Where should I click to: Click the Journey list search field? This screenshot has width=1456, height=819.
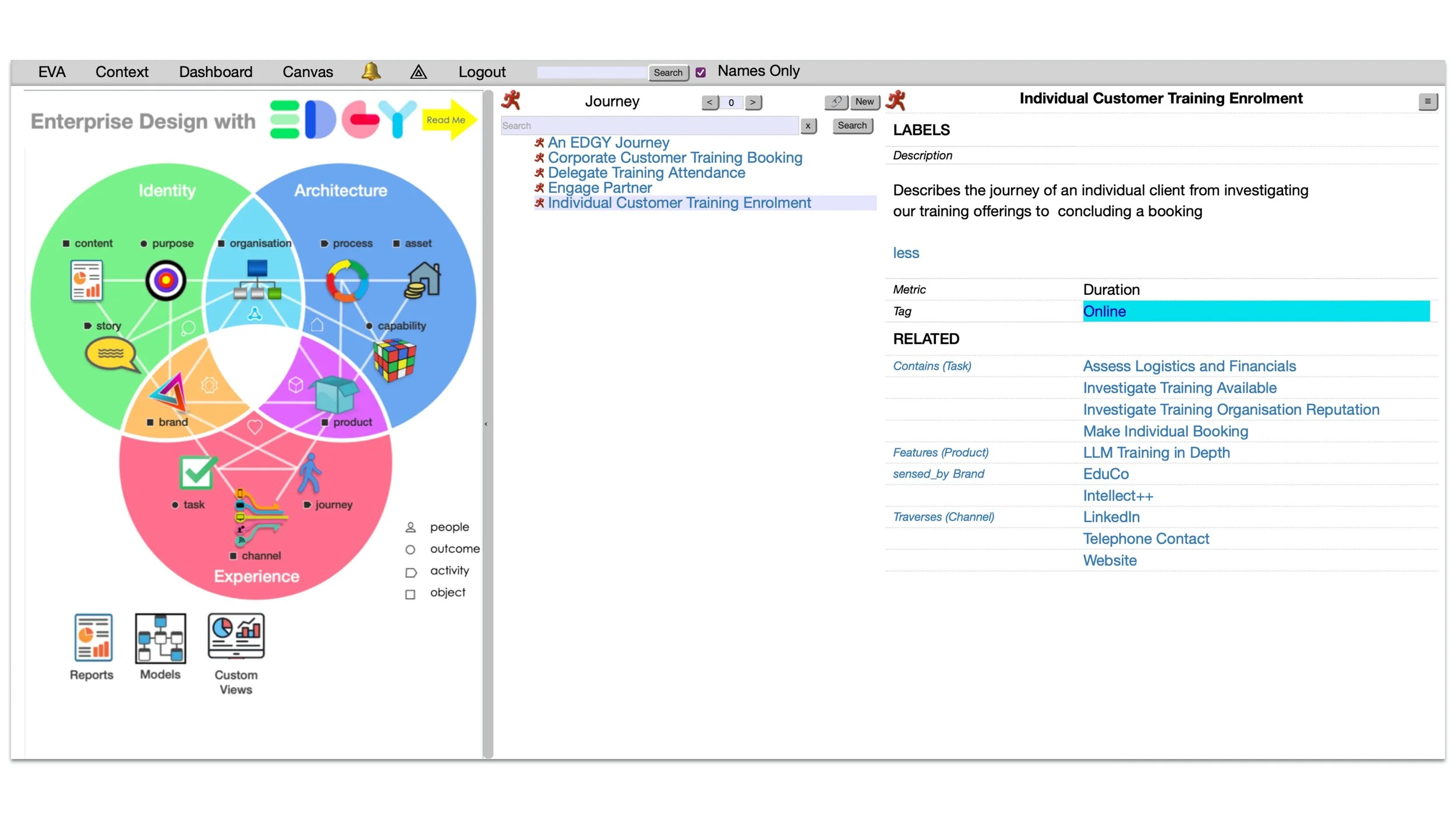point(649,126)
